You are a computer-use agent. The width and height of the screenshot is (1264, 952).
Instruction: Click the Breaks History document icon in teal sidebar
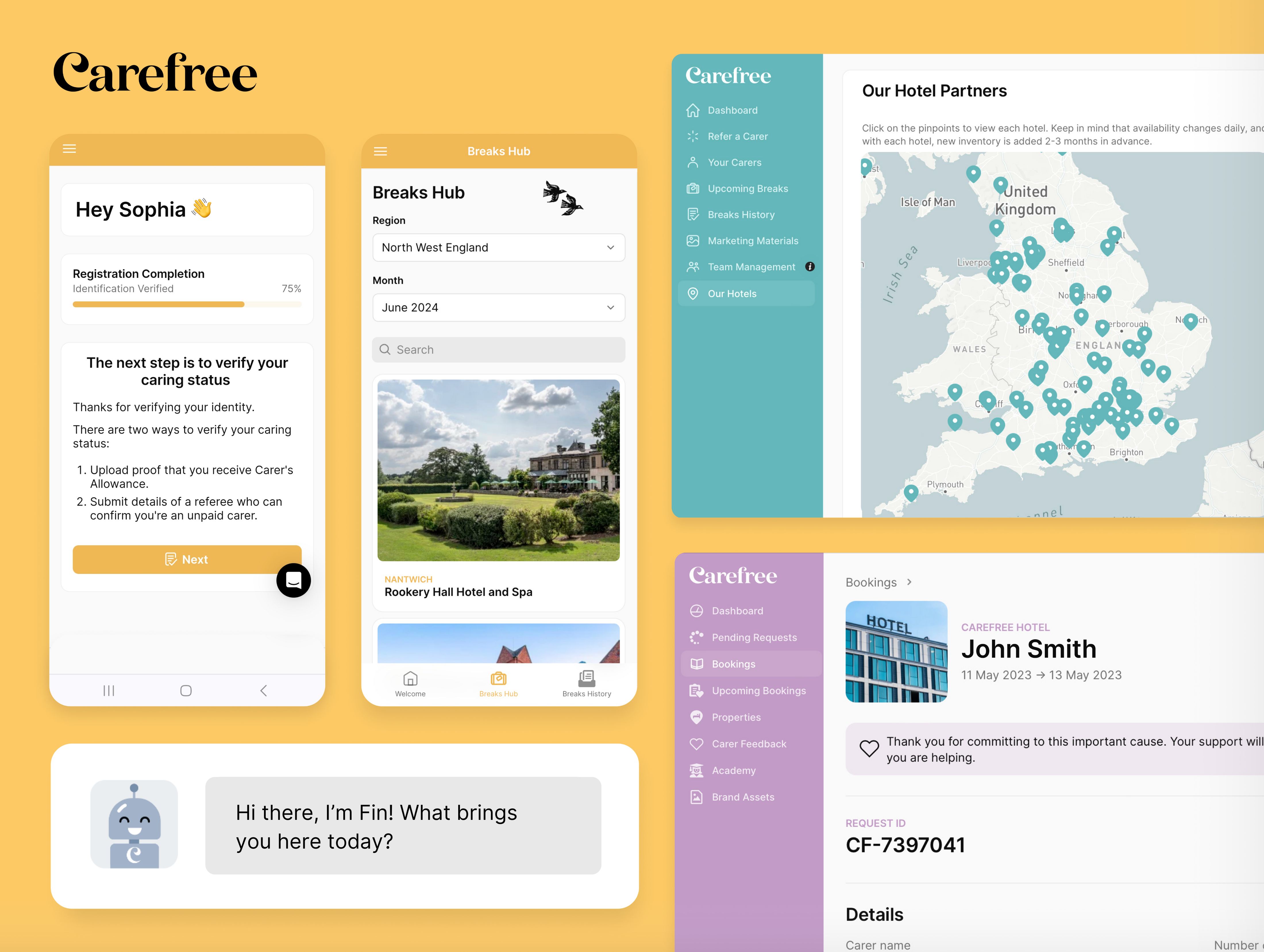693,215
